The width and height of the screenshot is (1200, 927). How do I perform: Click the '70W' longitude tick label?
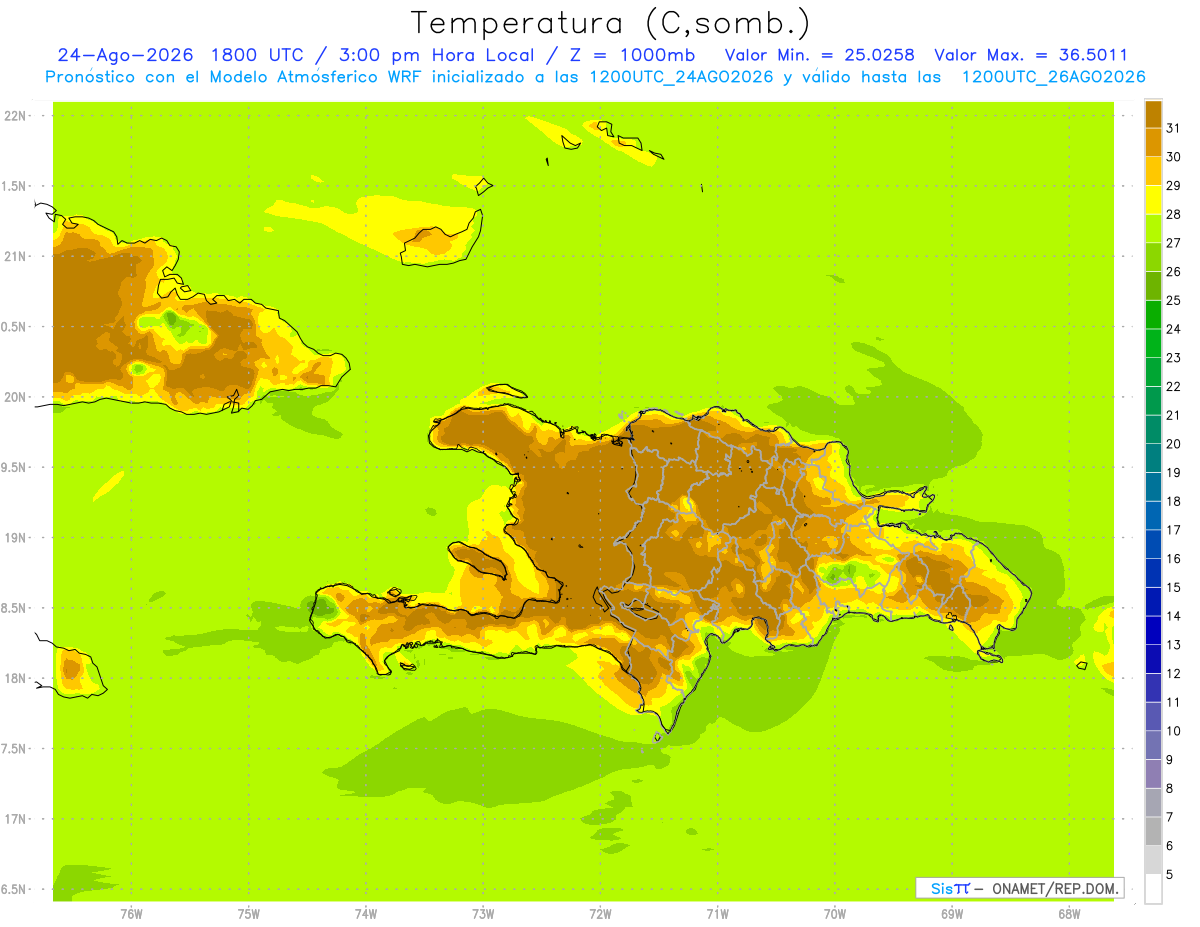tap(835, 914)
